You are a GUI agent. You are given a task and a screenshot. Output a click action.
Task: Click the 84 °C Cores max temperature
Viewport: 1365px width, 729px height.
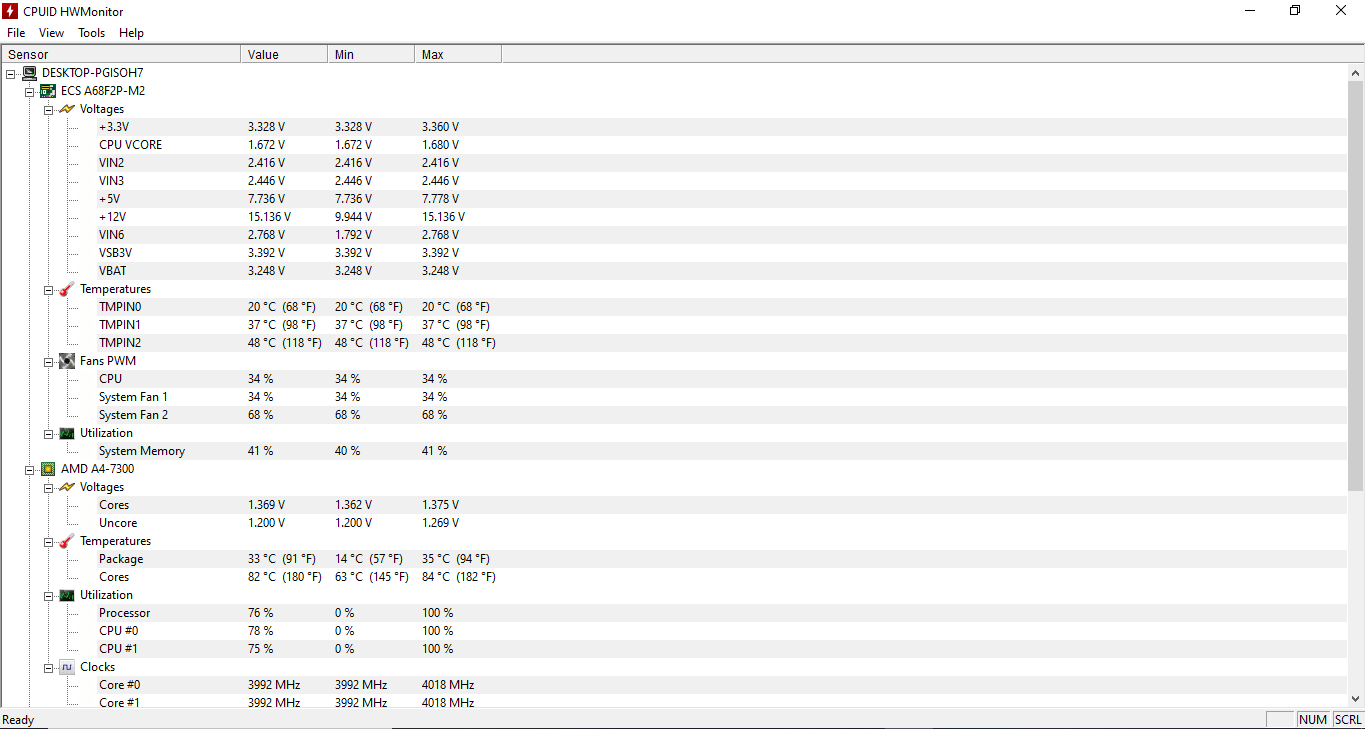pyautogui.click(x=459, y=577)
